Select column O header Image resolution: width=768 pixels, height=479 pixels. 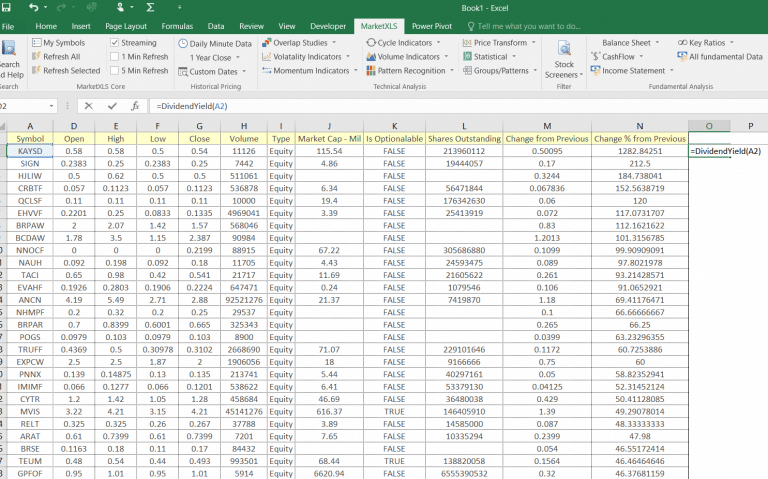pyautogui.click(x=709, y=126)
